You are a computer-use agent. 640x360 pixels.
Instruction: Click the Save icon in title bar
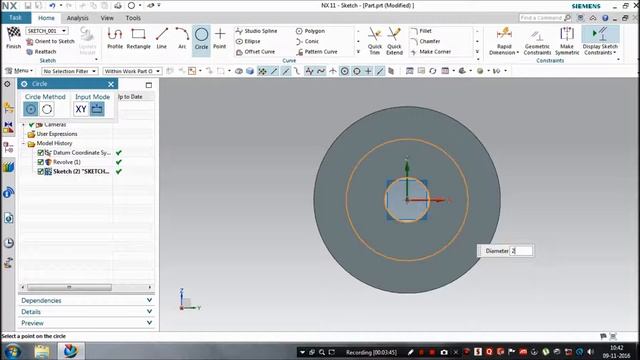pos(28,6)
